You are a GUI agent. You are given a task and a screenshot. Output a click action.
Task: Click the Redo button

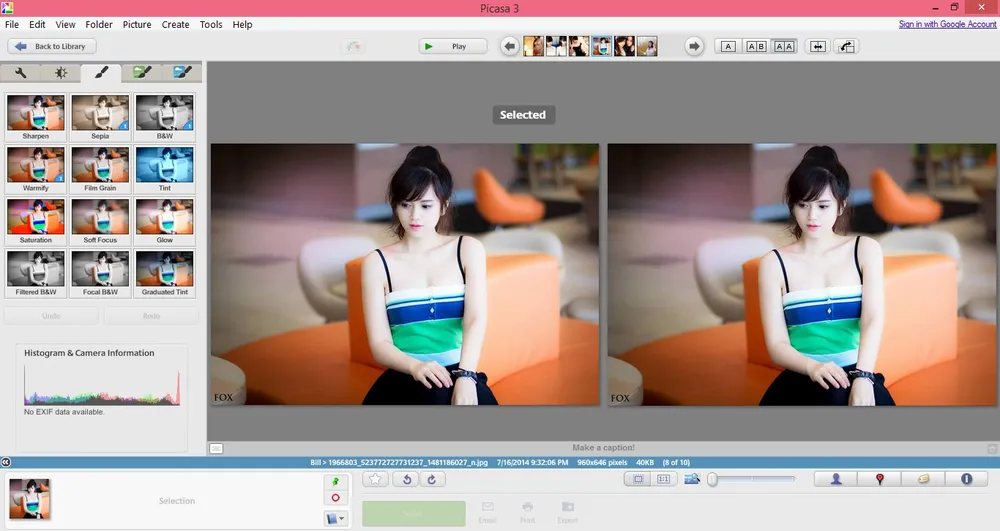[151, 316]
